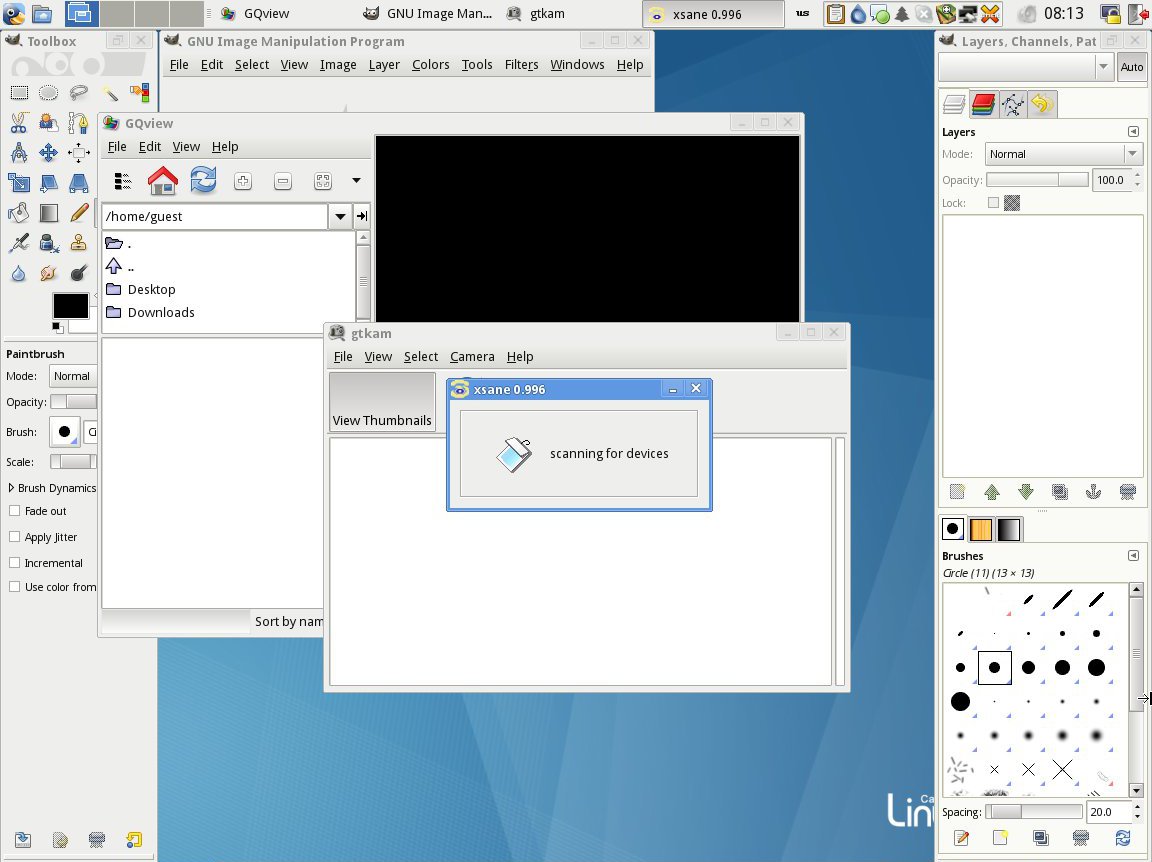This screenshot has height=862, width=1152.
Task: Open the Layers Mode dropdown
Action: 1063,154
